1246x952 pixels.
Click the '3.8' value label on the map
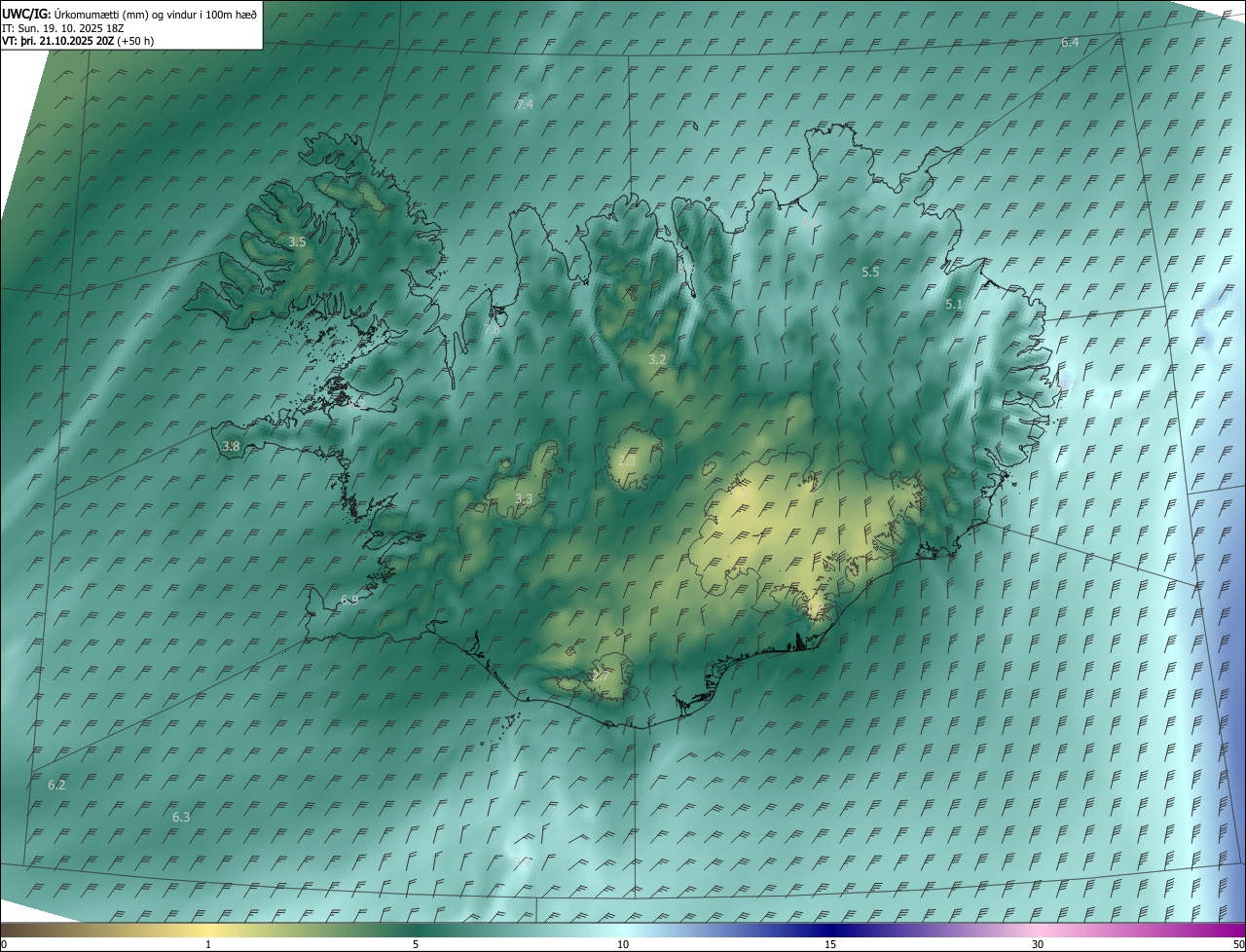tap(231, 446)
